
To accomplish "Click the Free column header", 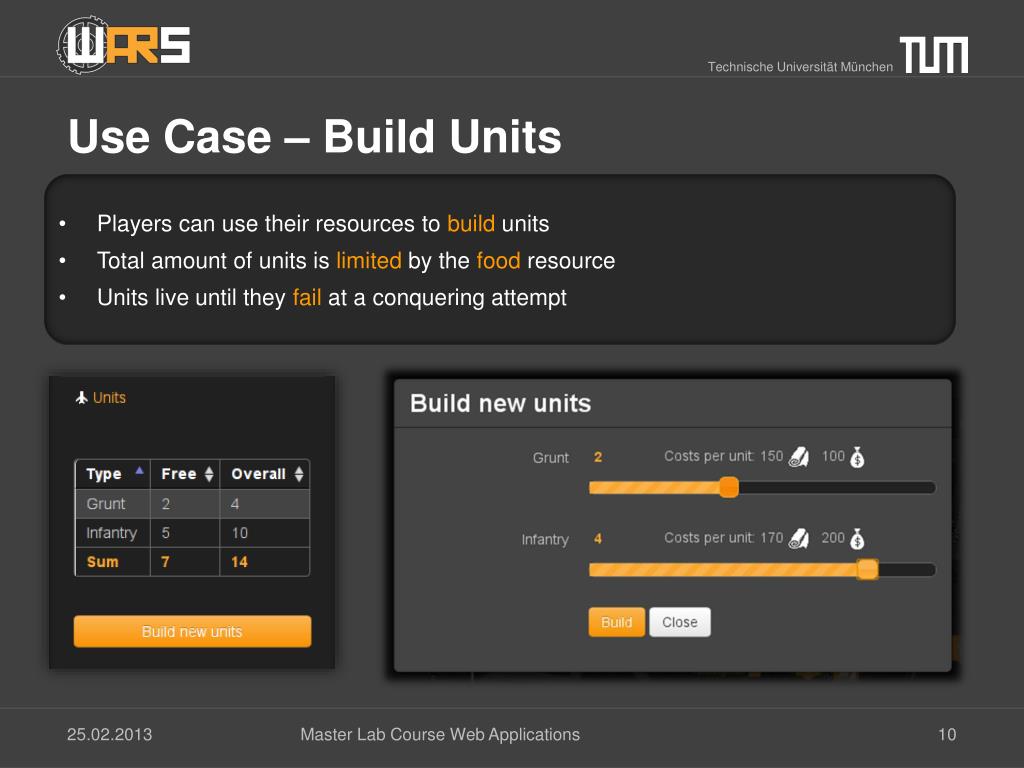I will point(185,474).
